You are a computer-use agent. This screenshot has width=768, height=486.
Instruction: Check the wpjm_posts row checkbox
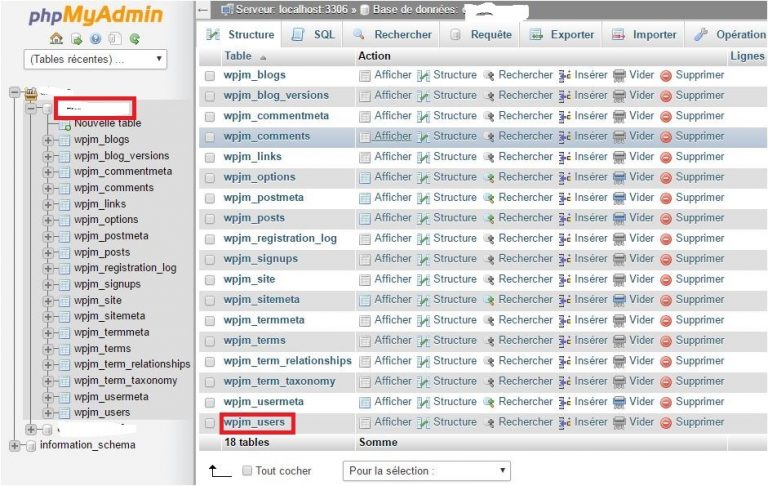coord(210,219)
